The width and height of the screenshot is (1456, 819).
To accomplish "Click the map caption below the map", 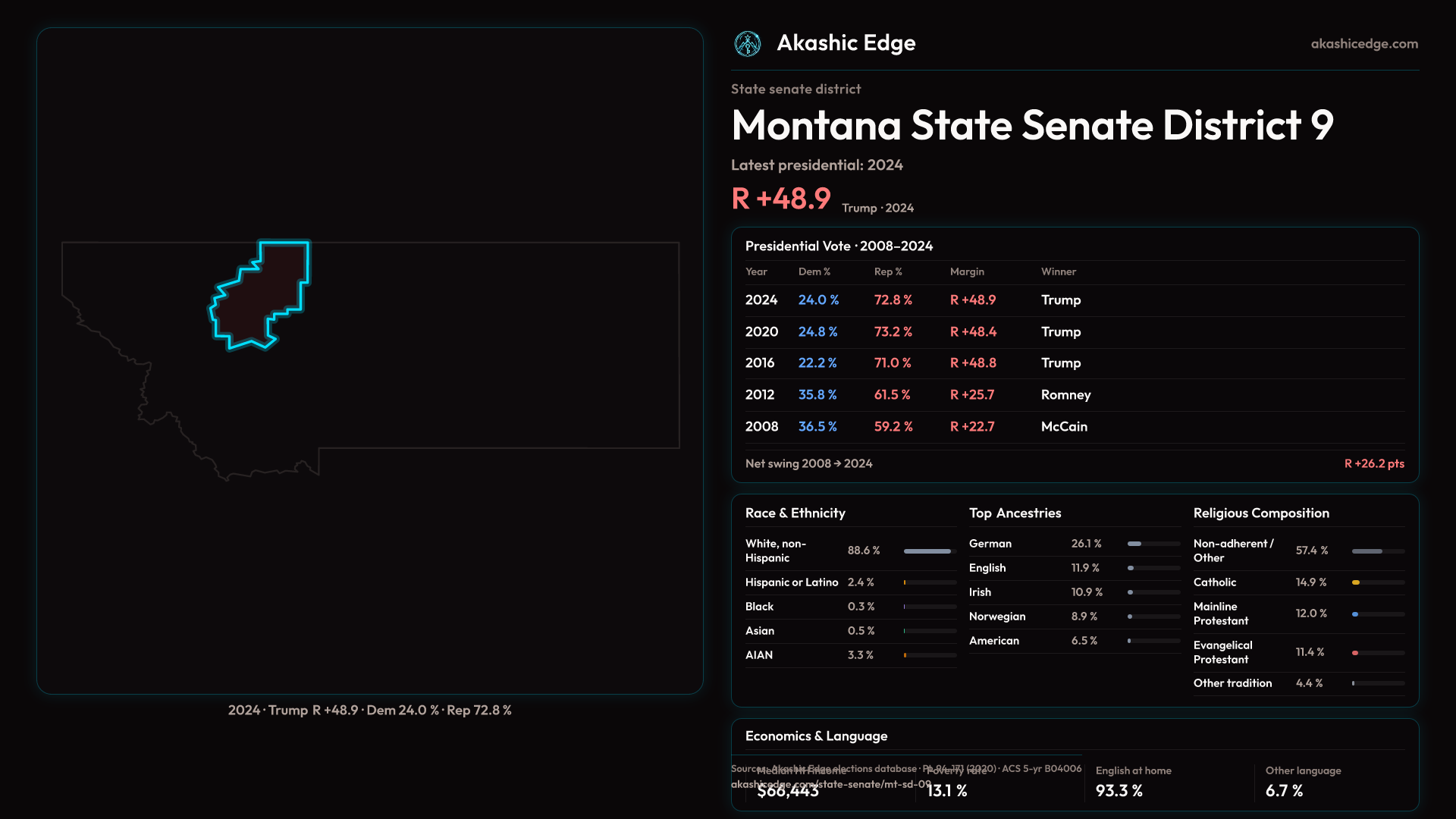I will [369, 711].
